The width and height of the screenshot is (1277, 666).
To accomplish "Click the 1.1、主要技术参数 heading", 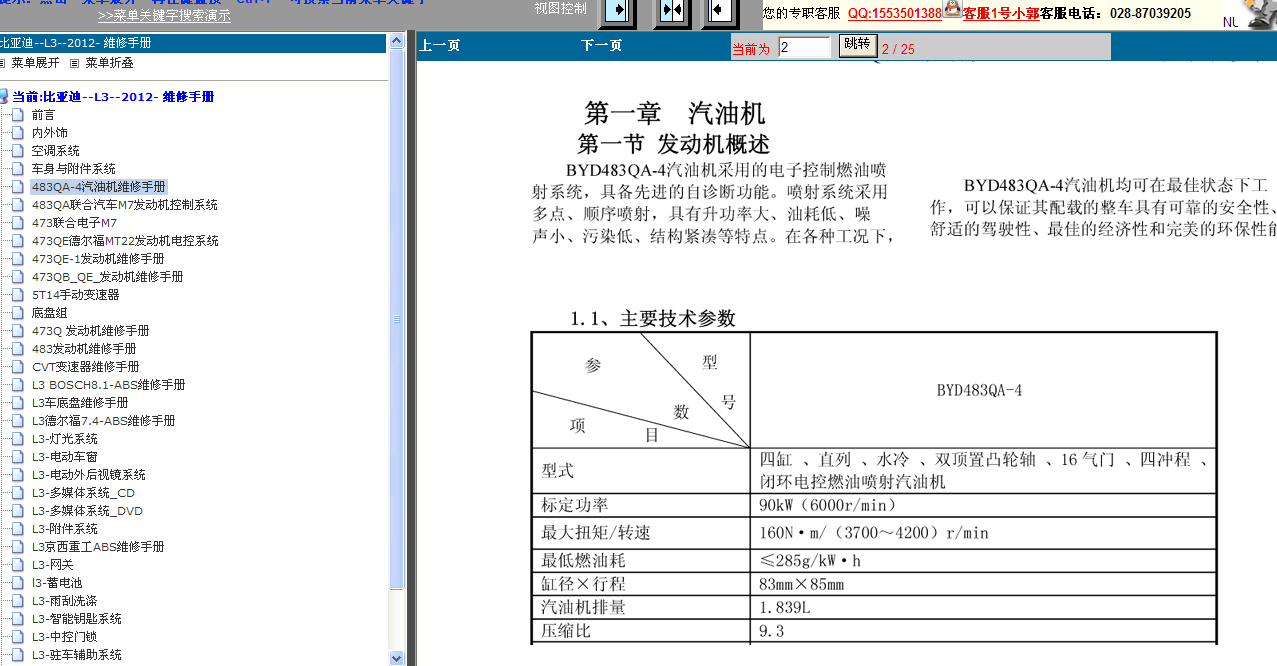I will (x=653, y=319).
